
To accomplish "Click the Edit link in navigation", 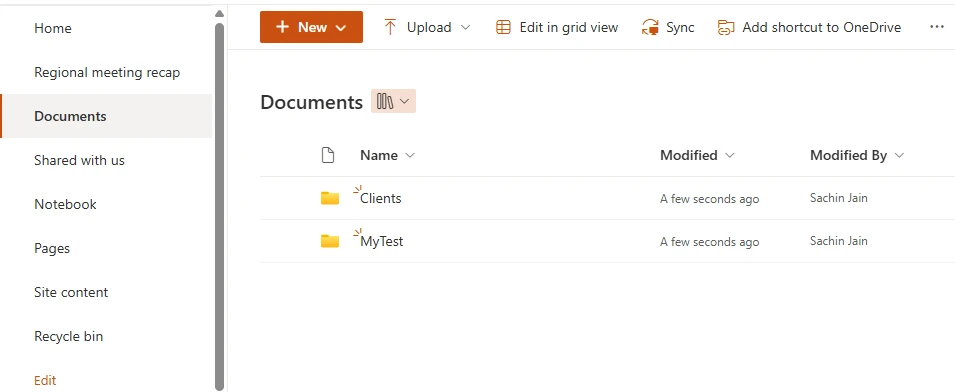I will point(45,380).
